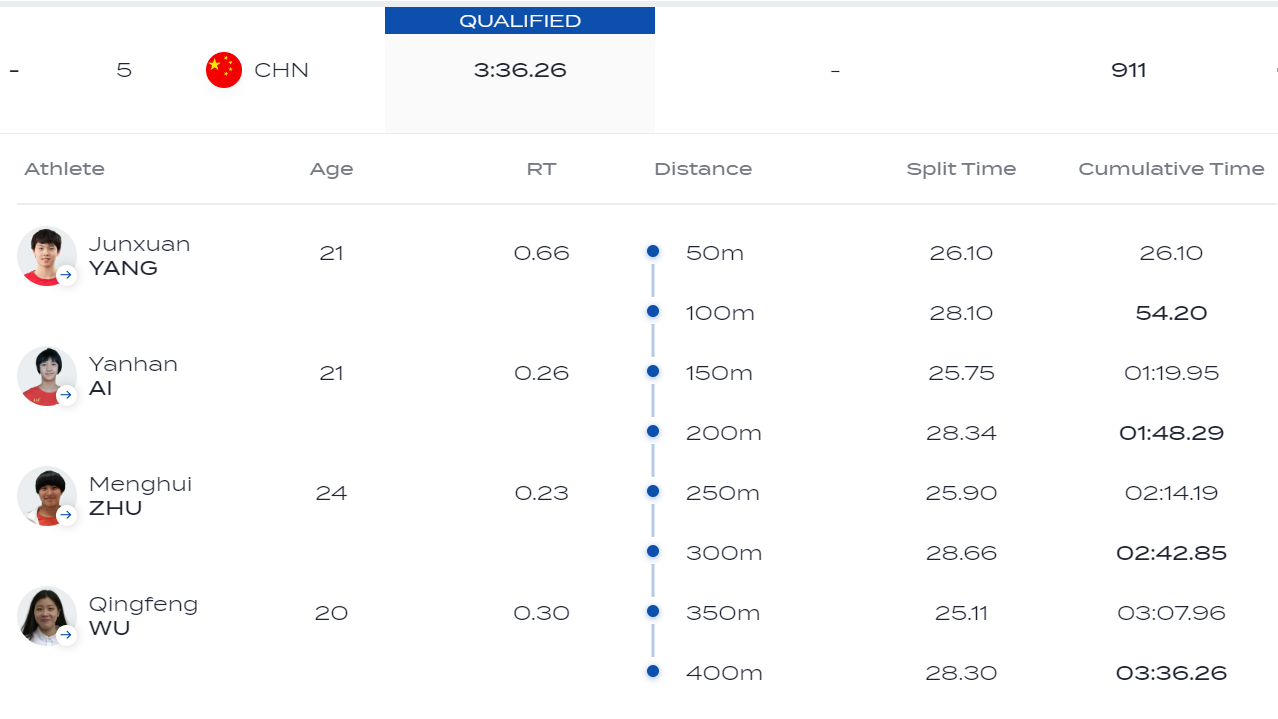Click Qingfeng Wu's athlete photo
The width and height of the screenshot is (1278, 719).
(x=46, y=616)
